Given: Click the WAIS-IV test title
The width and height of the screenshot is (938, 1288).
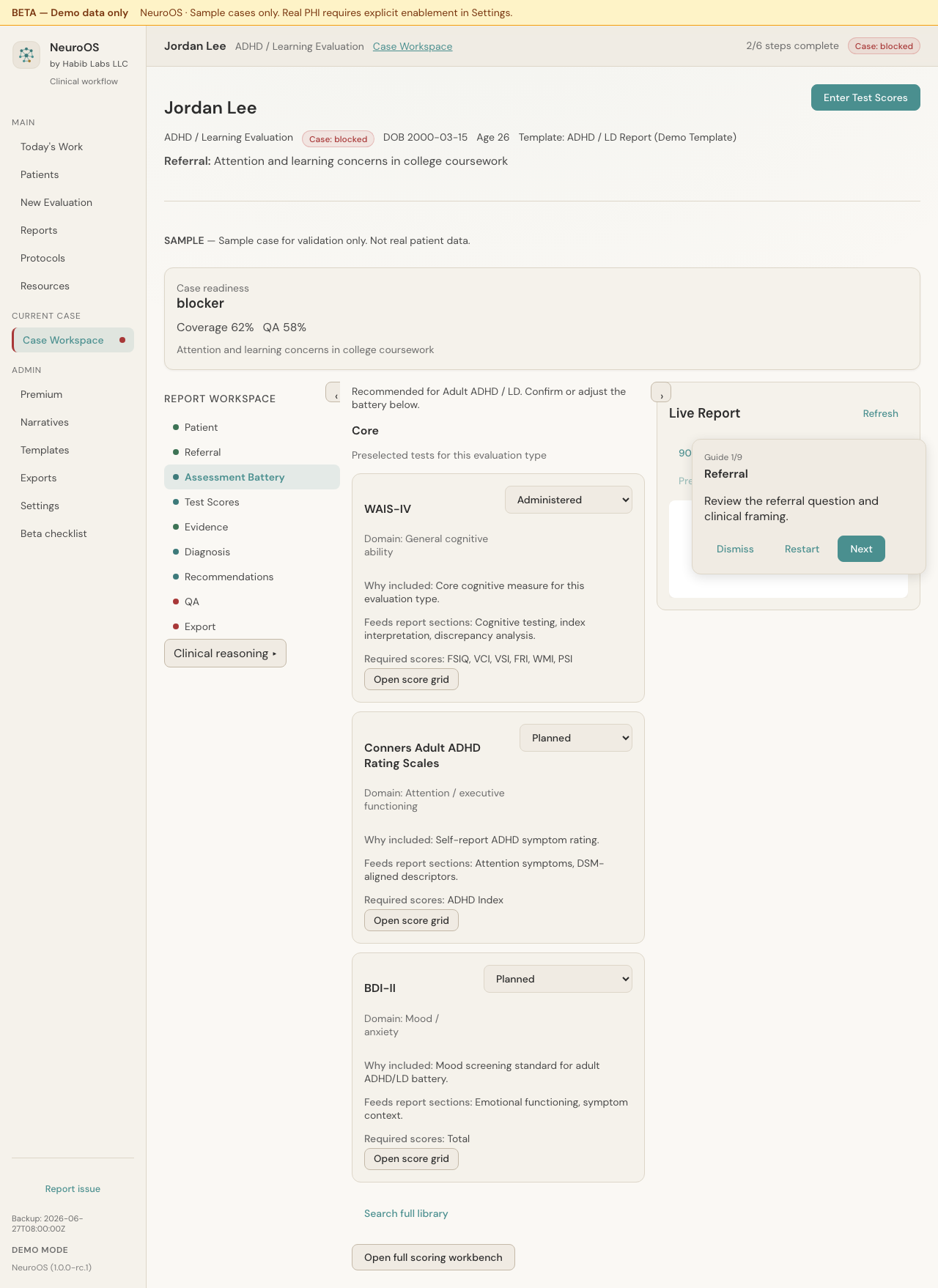Looking at the screenshot, I should [x=388, y=508].
